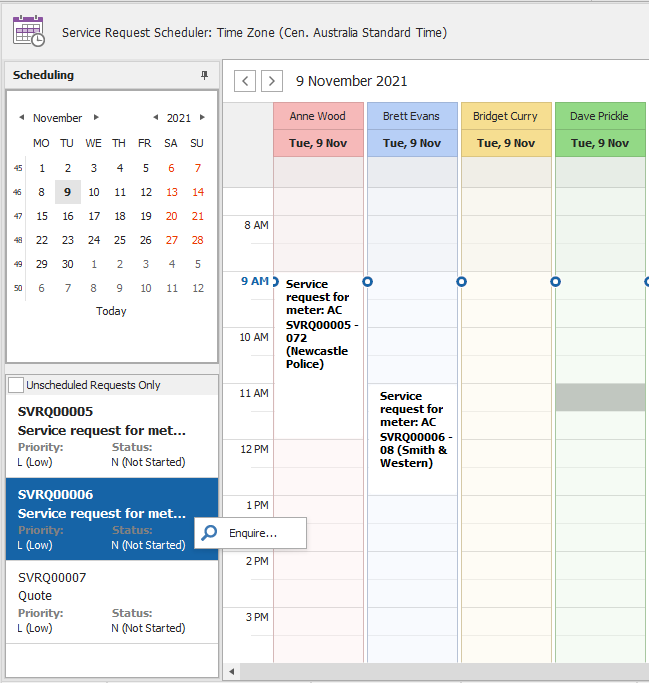Open SVRQ00005 appointment for Newcastle Police
The width and height of the screenshot is (649, 683).
[318, 324]
